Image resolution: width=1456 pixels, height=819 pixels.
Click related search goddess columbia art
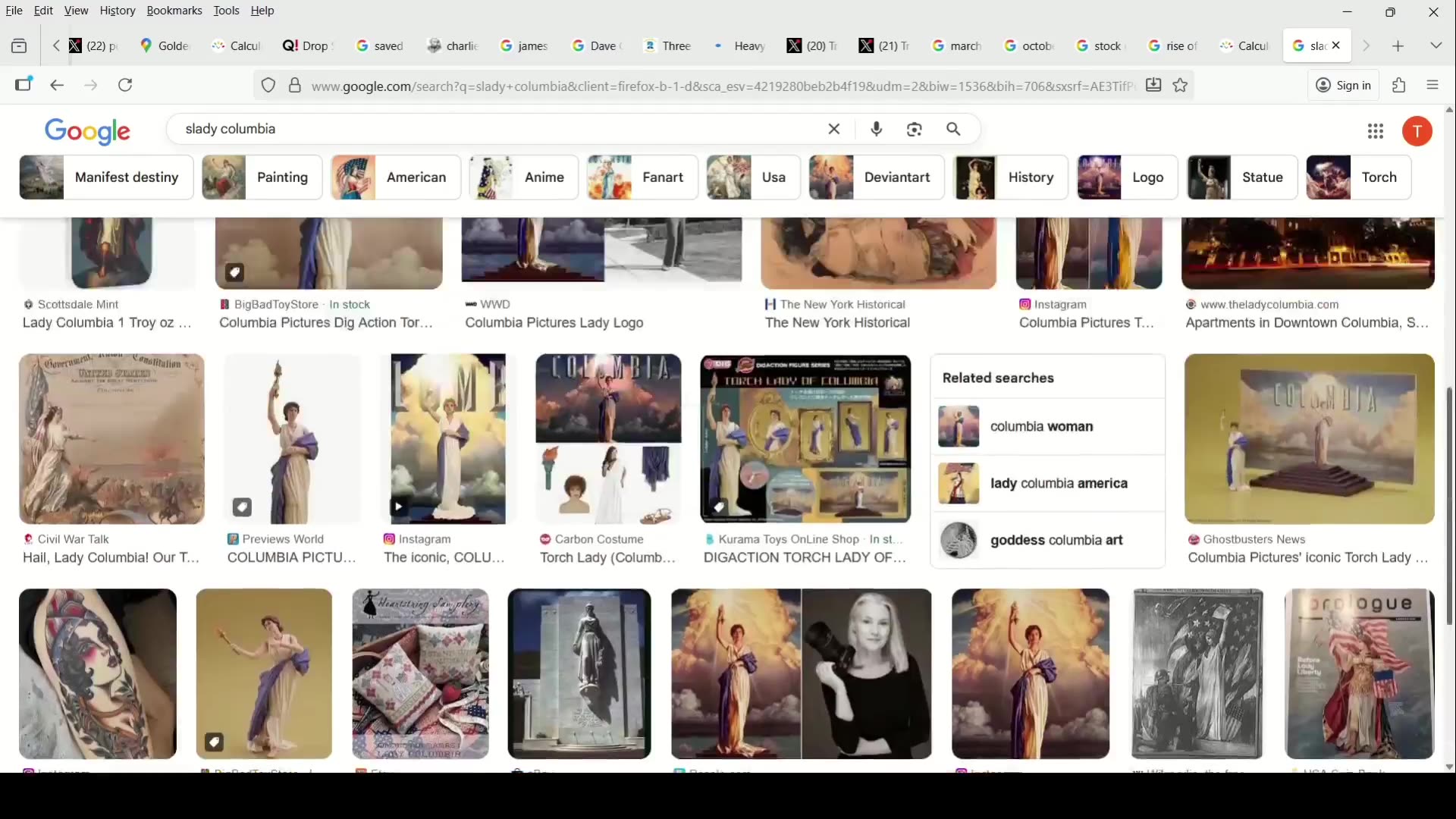[x=1048, y=541]
